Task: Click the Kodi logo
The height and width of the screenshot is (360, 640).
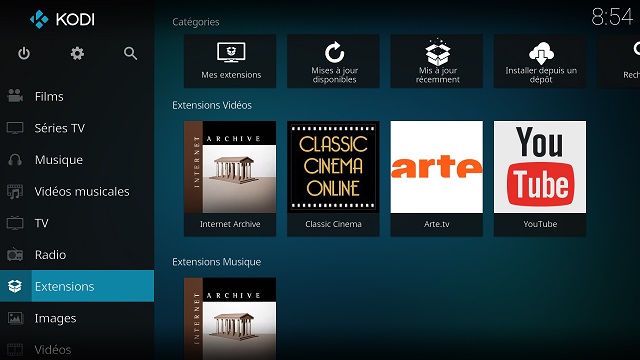Action: pyautogui.click(x=62, y=19)
